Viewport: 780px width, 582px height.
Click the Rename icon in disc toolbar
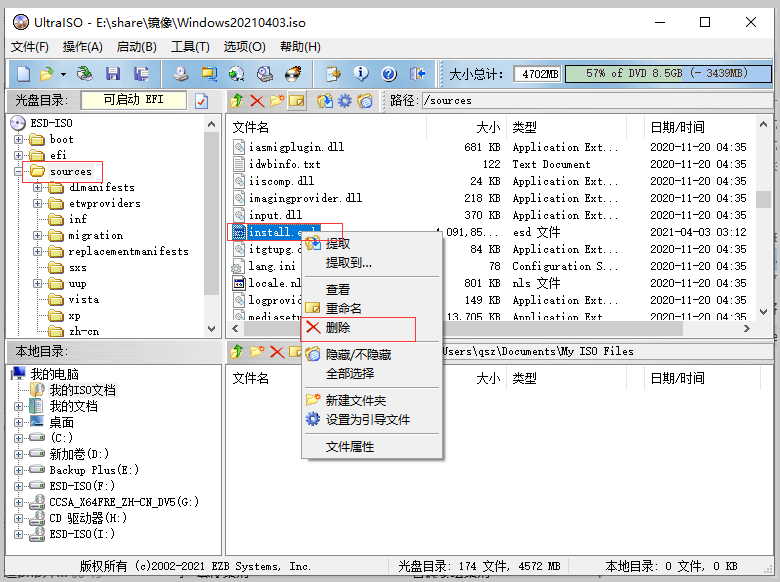tap(296, 101)
